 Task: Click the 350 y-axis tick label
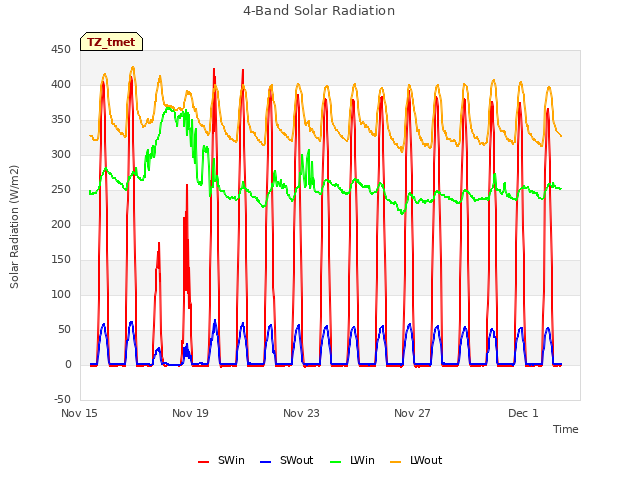tap(61, 120)
